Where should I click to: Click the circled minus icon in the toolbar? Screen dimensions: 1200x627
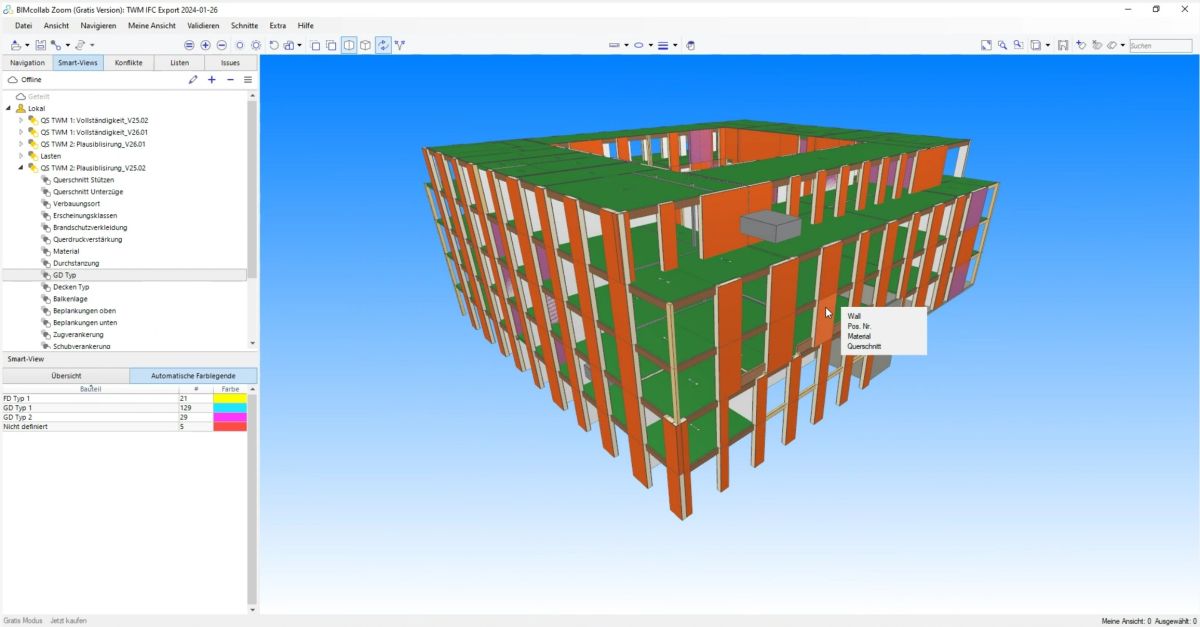coord(222,45)
